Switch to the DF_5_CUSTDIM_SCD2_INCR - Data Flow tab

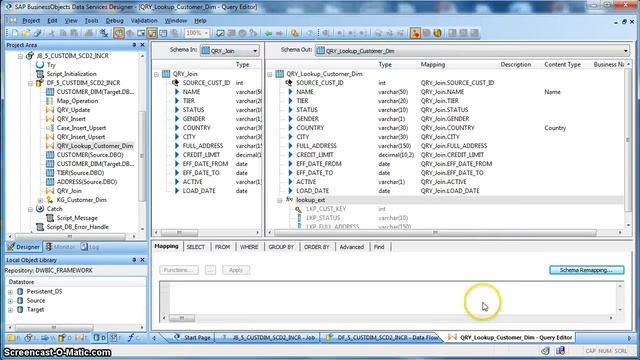[383, 338]
